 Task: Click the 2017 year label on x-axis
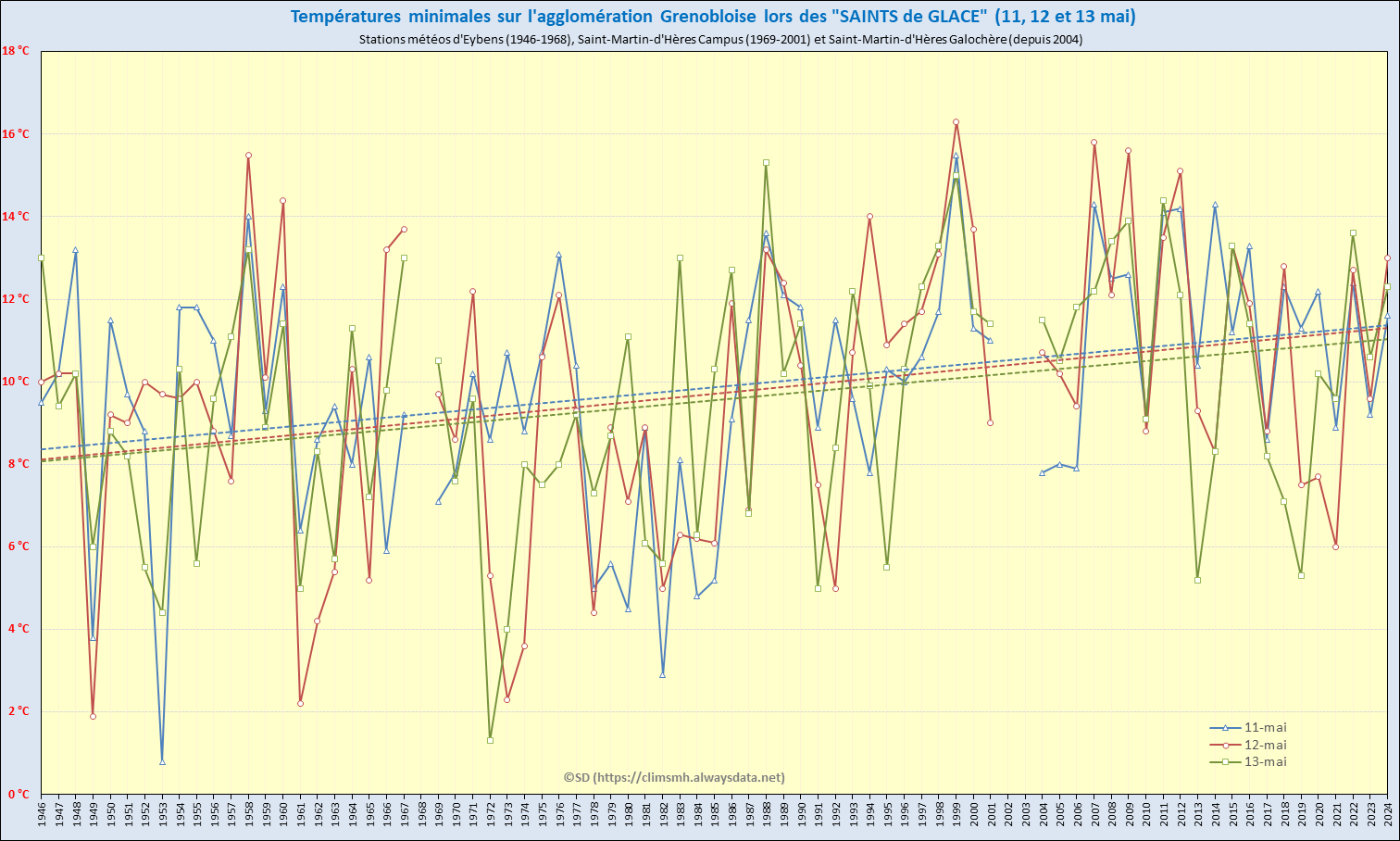click(1266, 814)
